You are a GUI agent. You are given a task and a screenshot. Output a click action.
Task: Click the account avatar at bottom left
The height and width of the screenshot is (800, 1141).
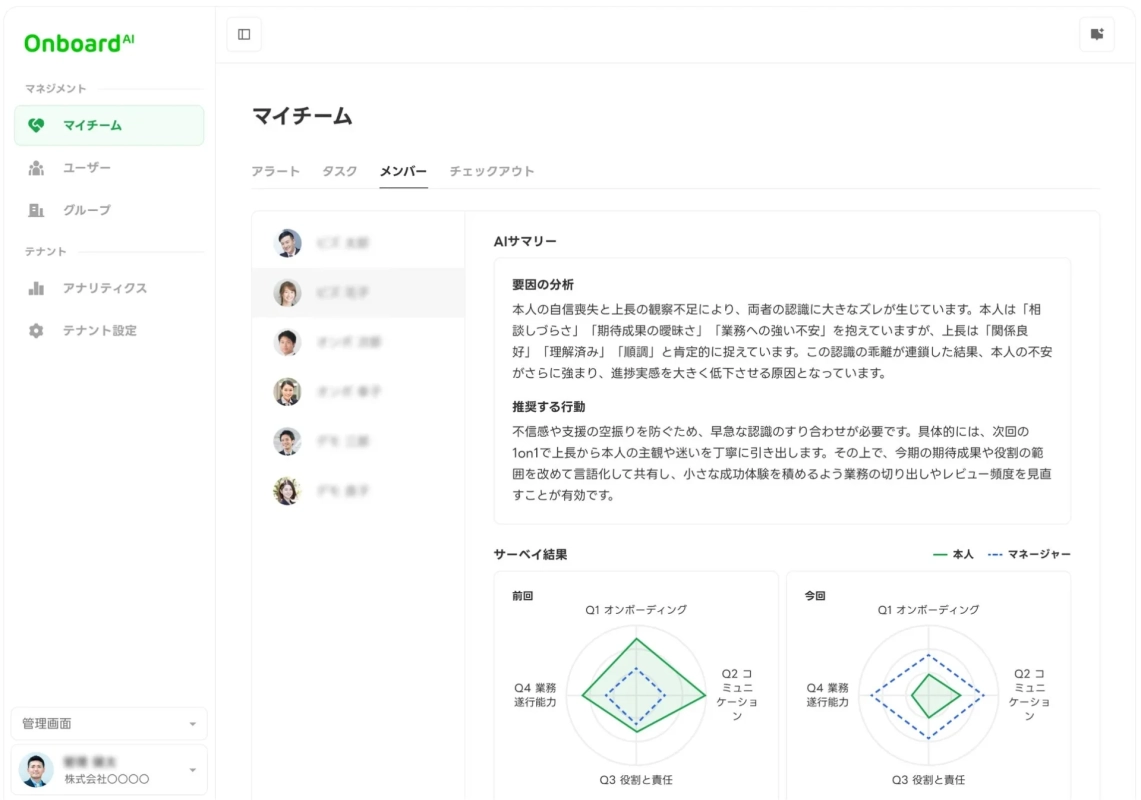click(36, 770)
